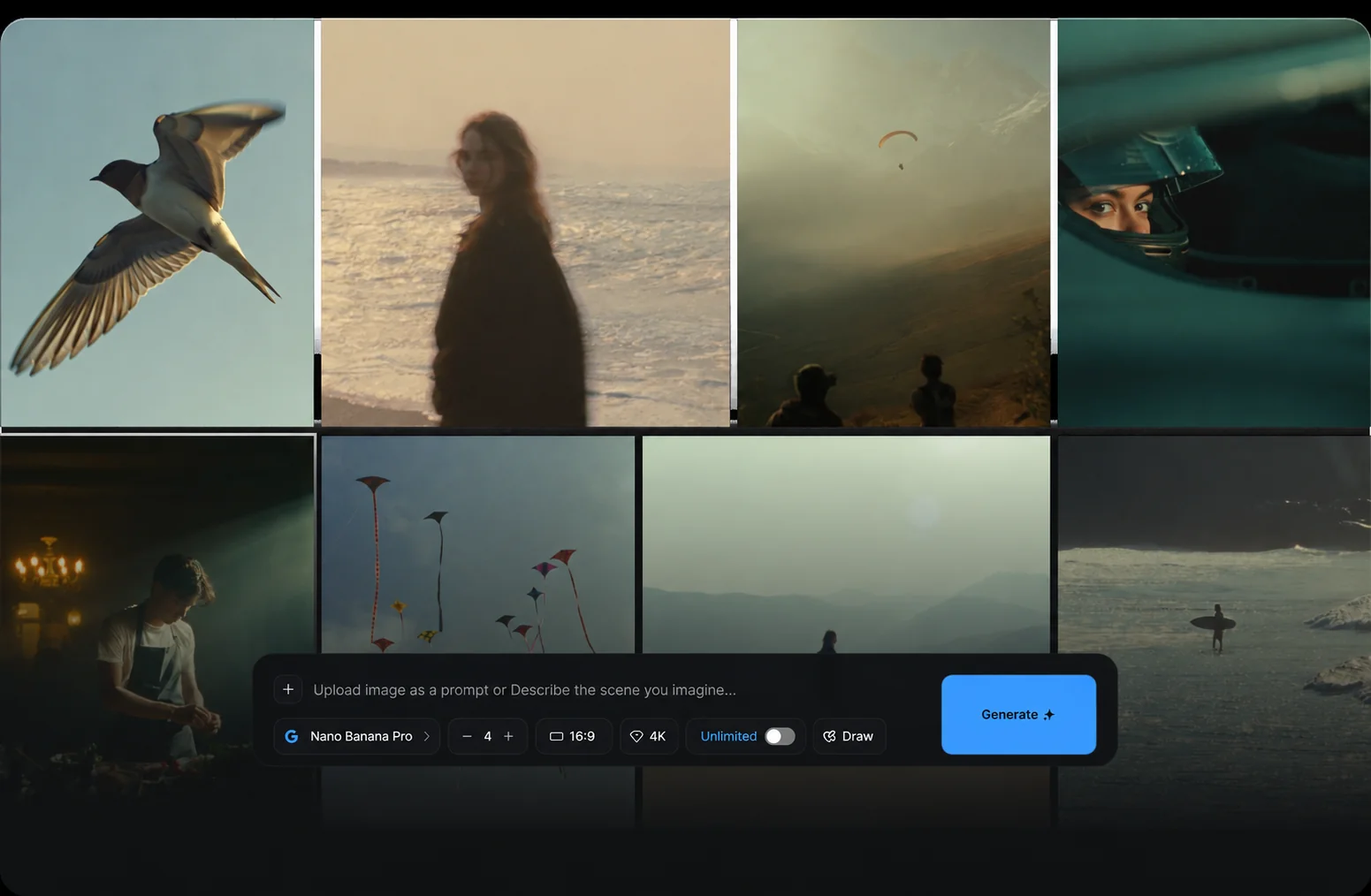Viewport: 1371px width, 896px height.
Task: Click the aspect ratio rectangle icon
Action: 556,736
